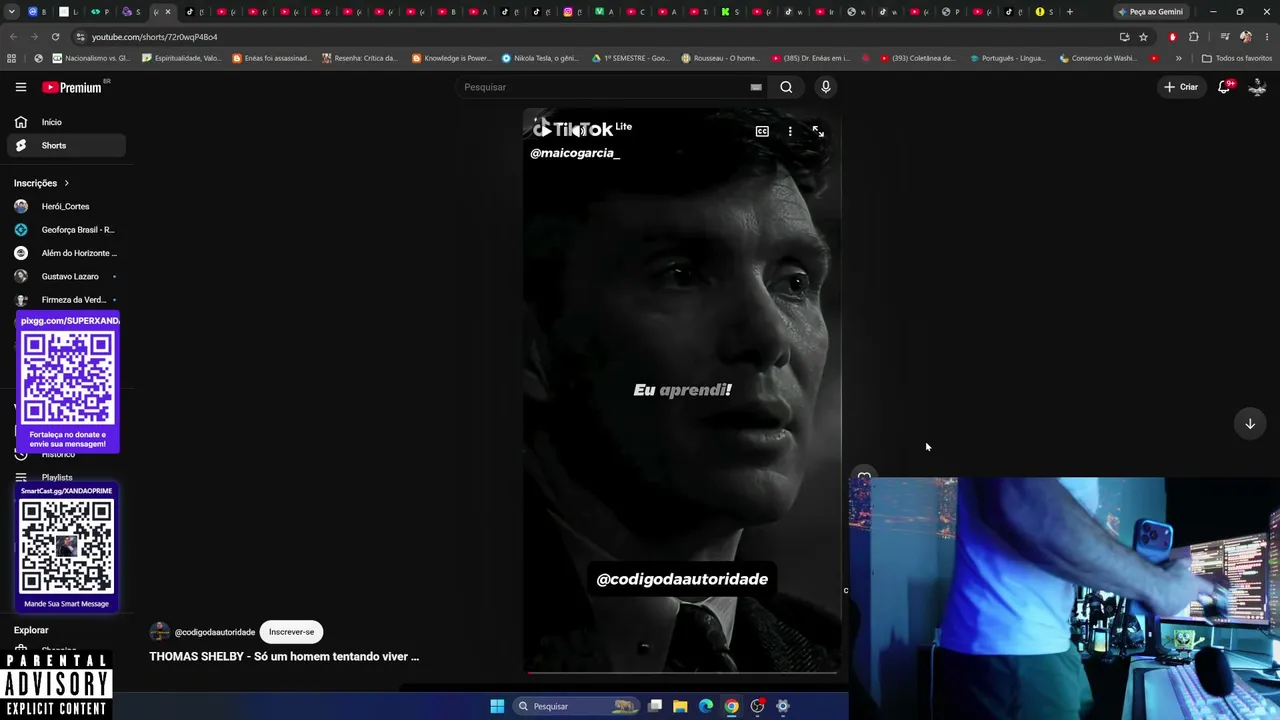Open the Herói_Cortes subscription channel
The width and height of the screenshot is (1280, 720).
click(x=66, y=206)
